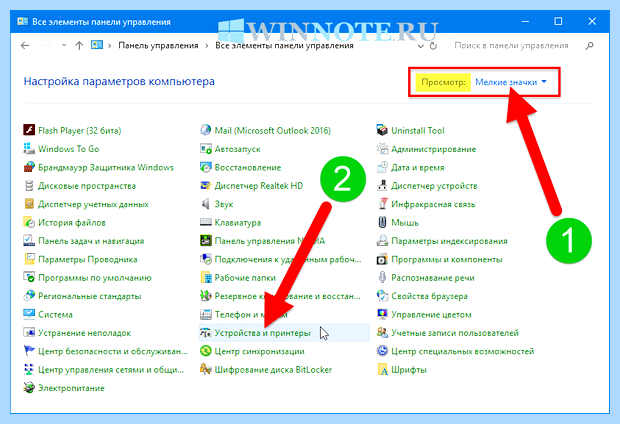This screenshot has height=424, width=620.
Task: Open the Администрирование link
Action: (x=433, y=149)
